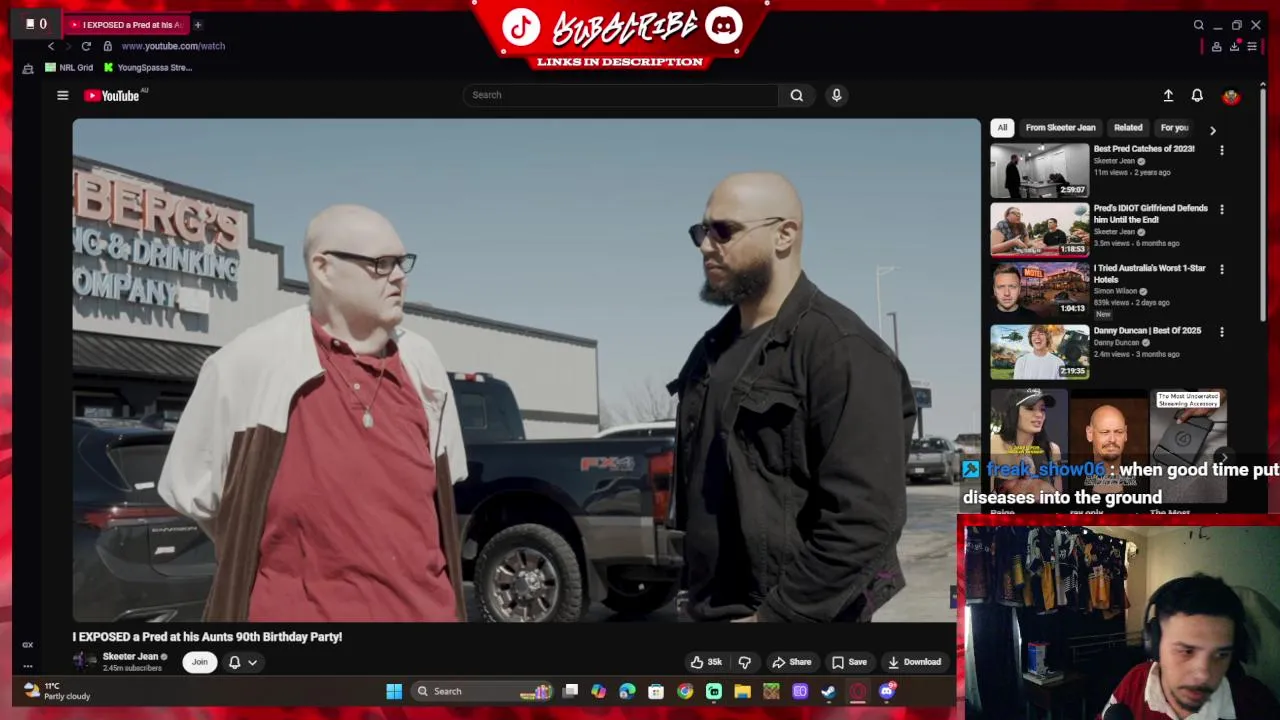This screenshot has width=1280, height=720.
Task: Open Best Pred Catches of 2023 thumbnail
Action: coord(1040,170)
